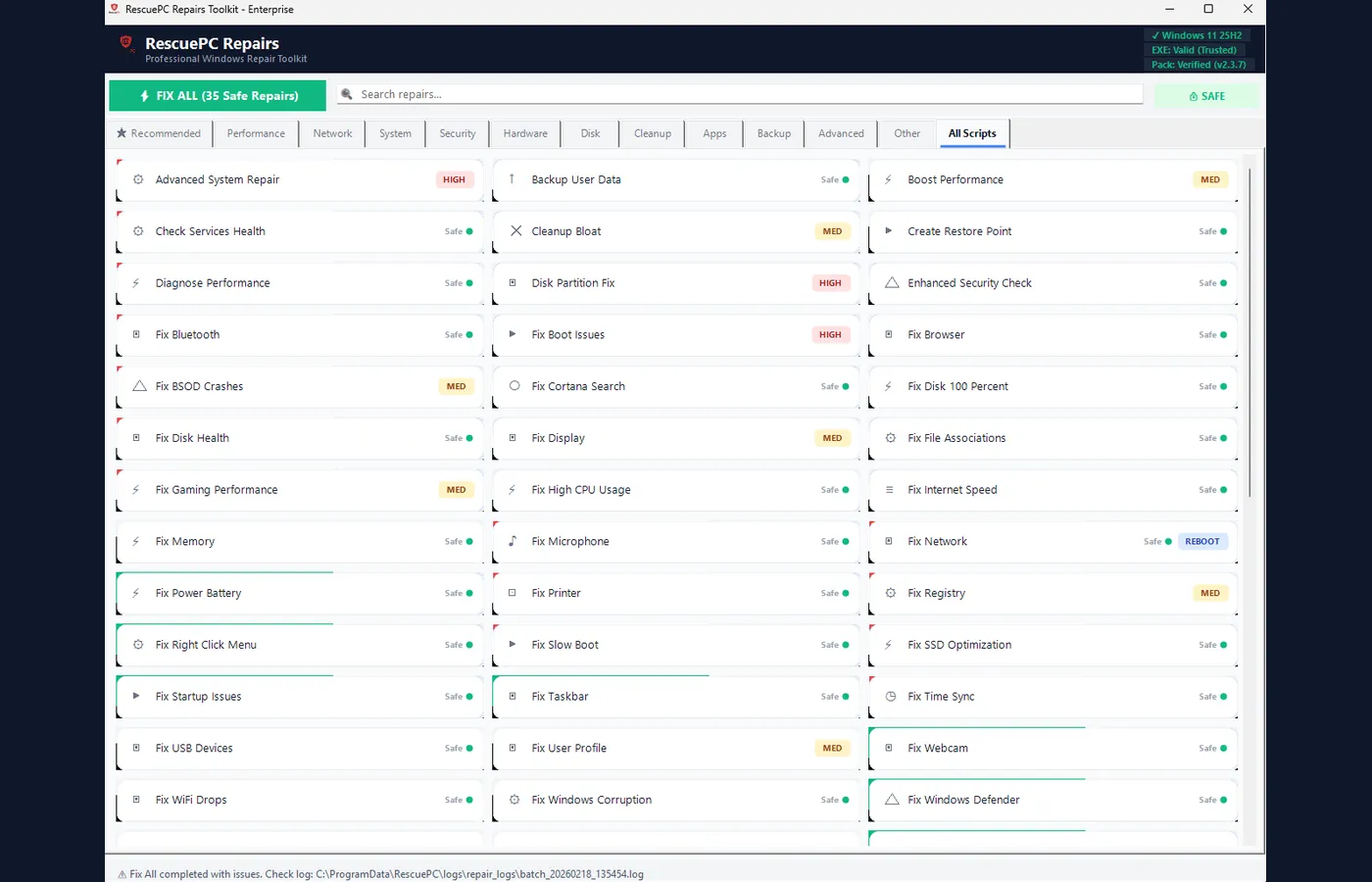This screenshot has width=1372, height=882.
Task: Click the HIGH badge on Disk Partition Fix
Action: (830, 283)
